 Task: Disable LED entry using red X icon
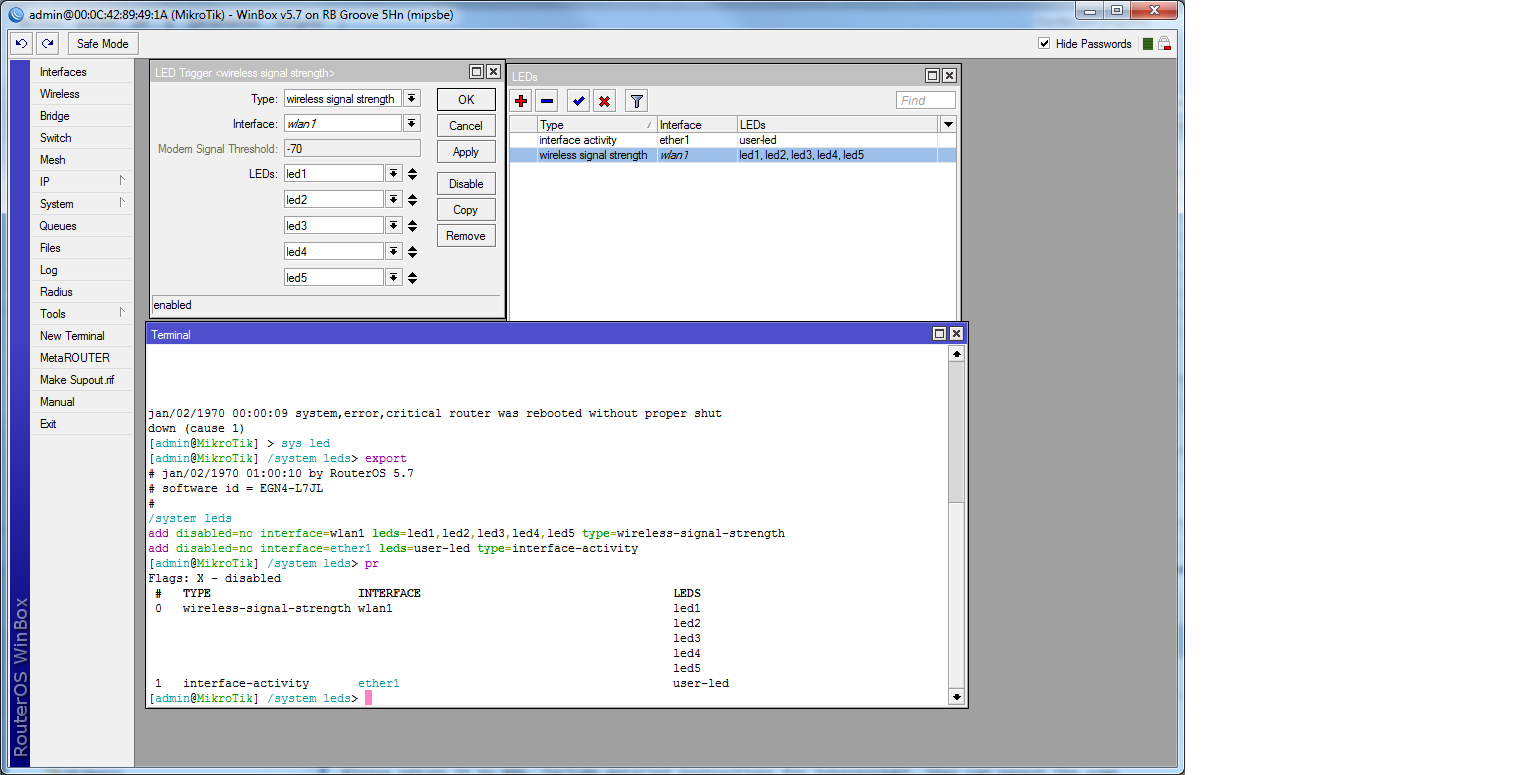point(604,101)
